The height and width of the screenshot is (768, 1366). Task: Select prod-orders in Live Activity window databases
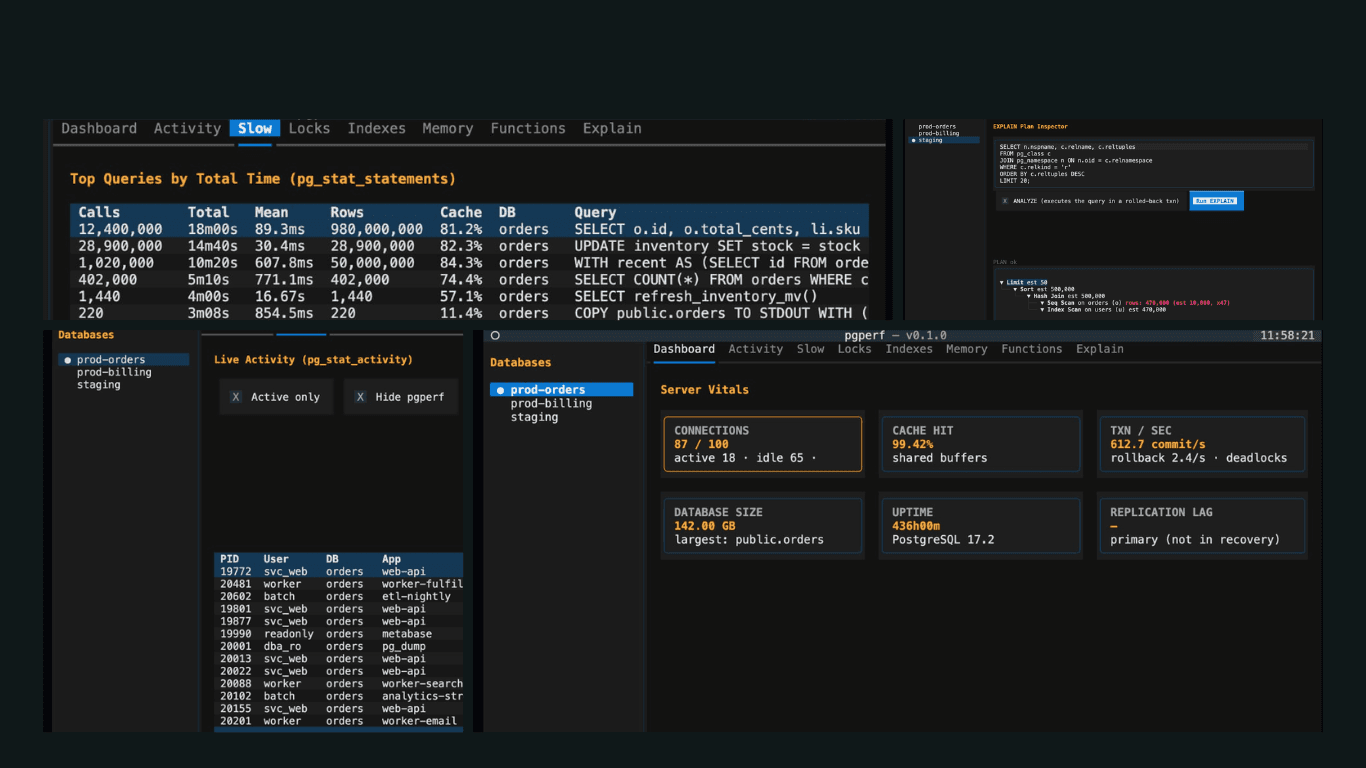click(123, 360)
